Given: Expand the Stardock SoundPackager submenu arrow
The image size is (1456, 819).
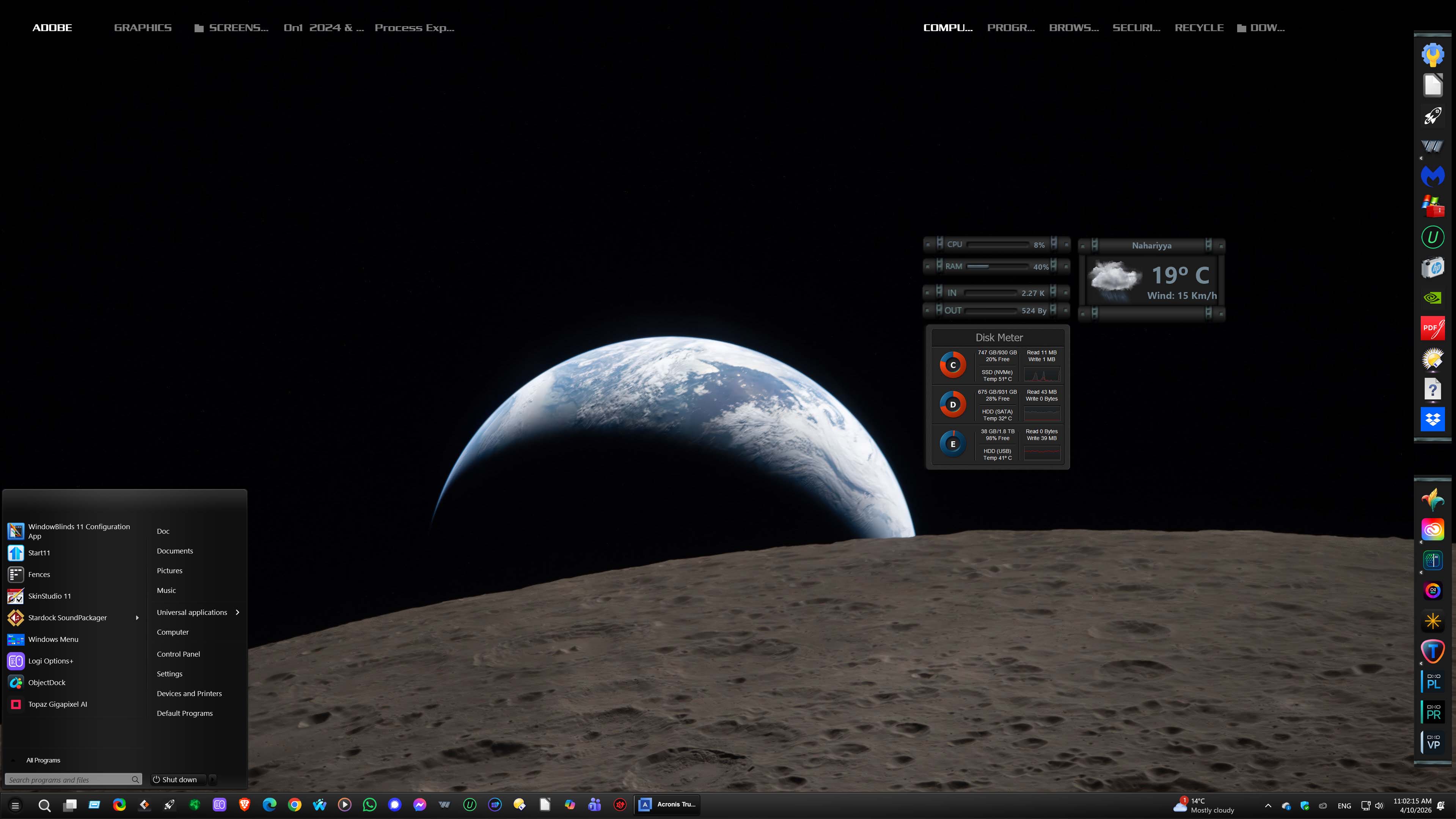Looking at the screenshot, I should pos(137,618).
